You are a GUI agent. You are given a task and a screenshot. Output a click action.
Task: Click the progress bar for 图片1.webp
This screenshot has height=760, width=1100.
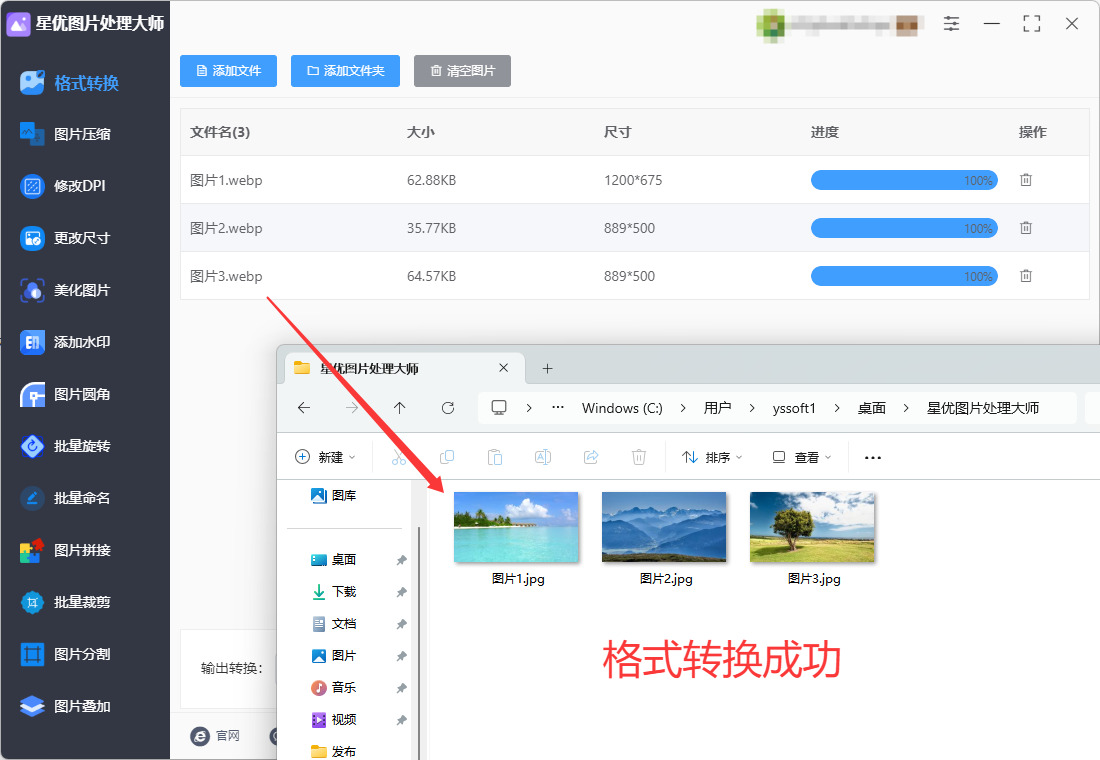coord(904,180)
